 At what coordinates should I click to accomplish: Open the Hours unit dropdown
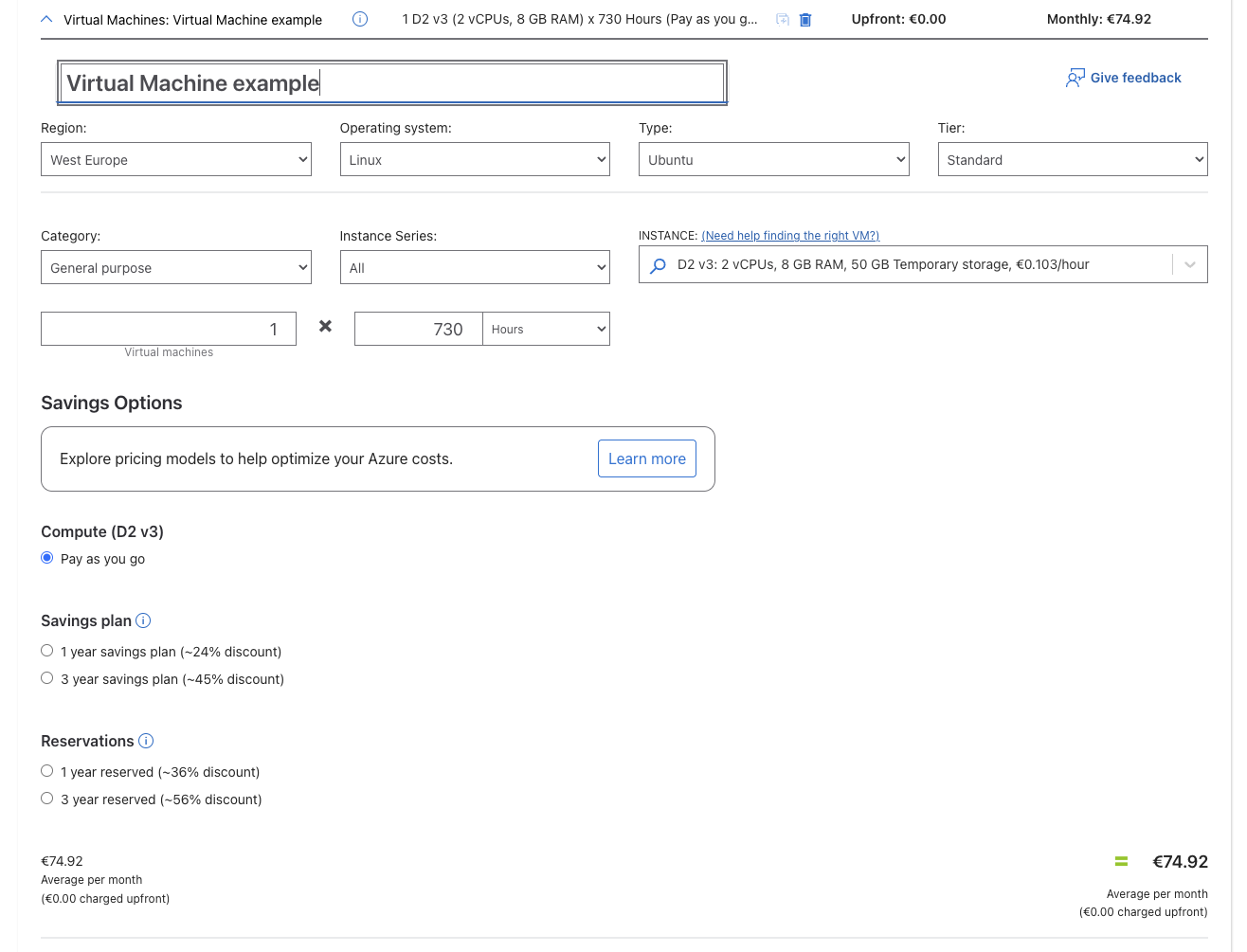click(x=546, y=329)
